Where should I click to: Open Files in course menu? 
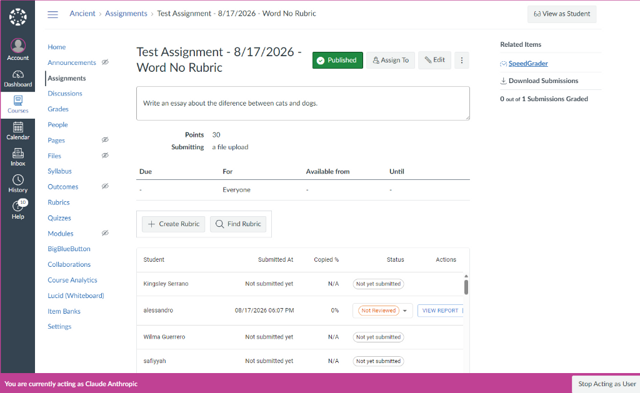[54, 155]
